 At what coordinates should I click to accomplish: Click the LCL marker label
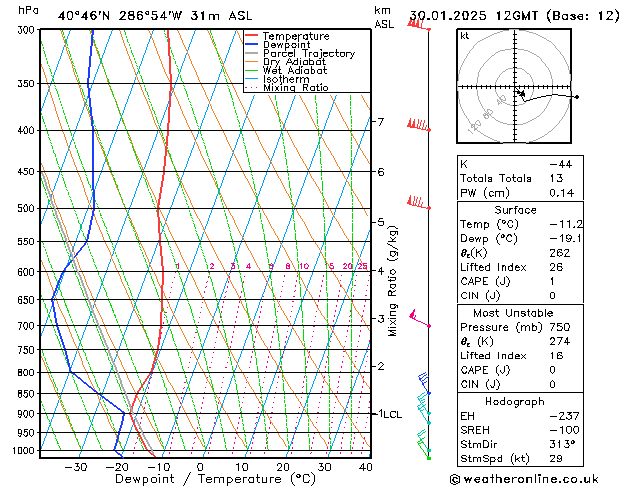click(393, 414)
